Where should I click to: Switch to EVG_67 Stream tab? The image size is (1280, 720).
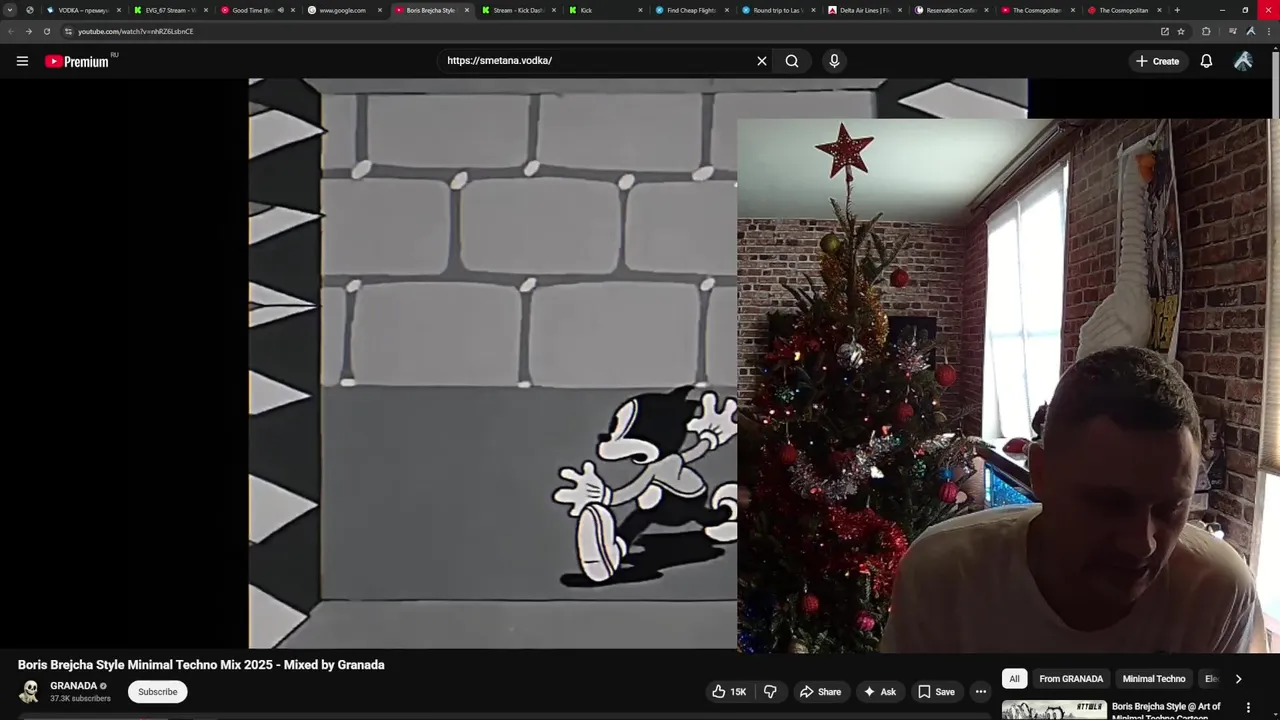[x=171, y=10]
